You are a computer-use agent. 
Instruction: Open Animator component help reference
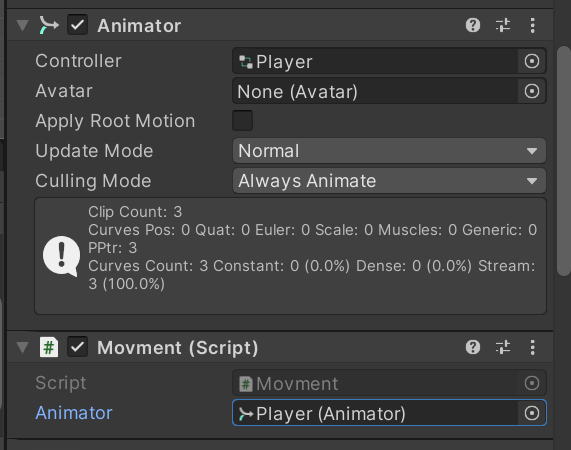[x=473, y=25]
